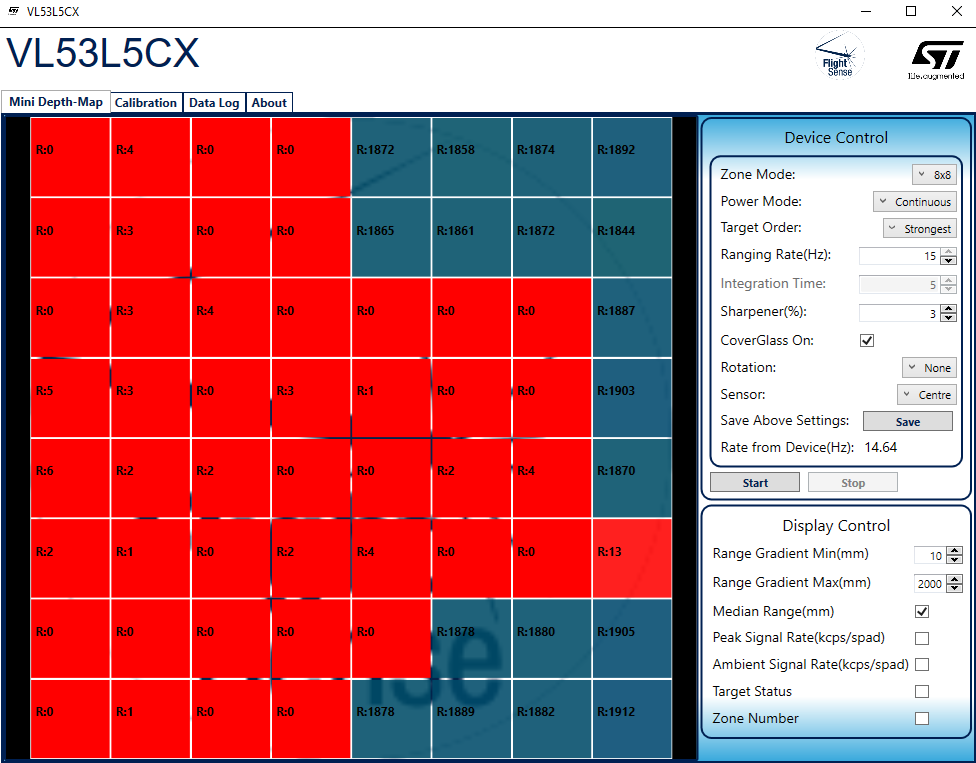The height and width of the screenshot is (763, 976).
Task: Enable Peak Signal Rate(kcps/spad) checkbox
Action: (922, 639)
